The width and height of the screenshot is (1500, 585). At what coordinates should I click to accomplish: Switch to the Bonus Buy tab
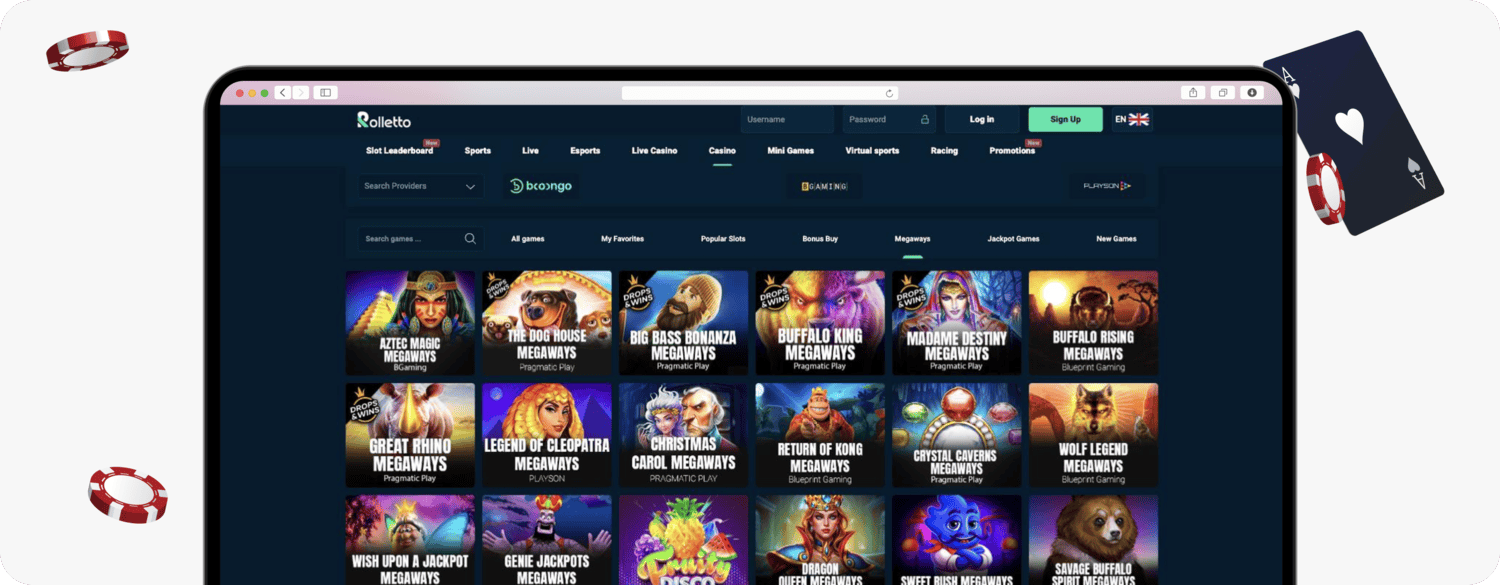pyautogui.click(x=820, y=239)
